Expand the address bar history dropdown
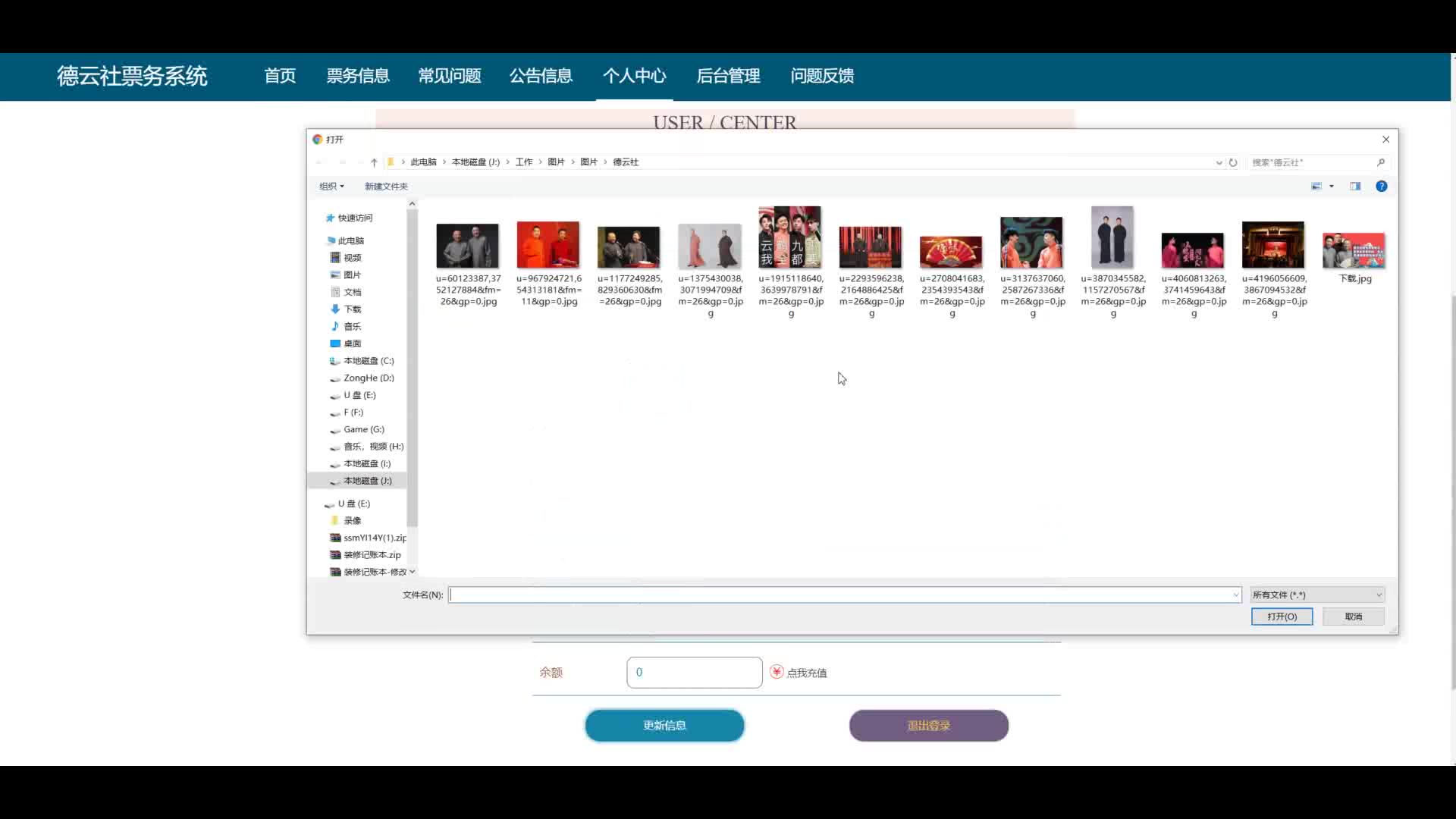The height and width of the screenshot is (819, 1456). point(1219,162)
